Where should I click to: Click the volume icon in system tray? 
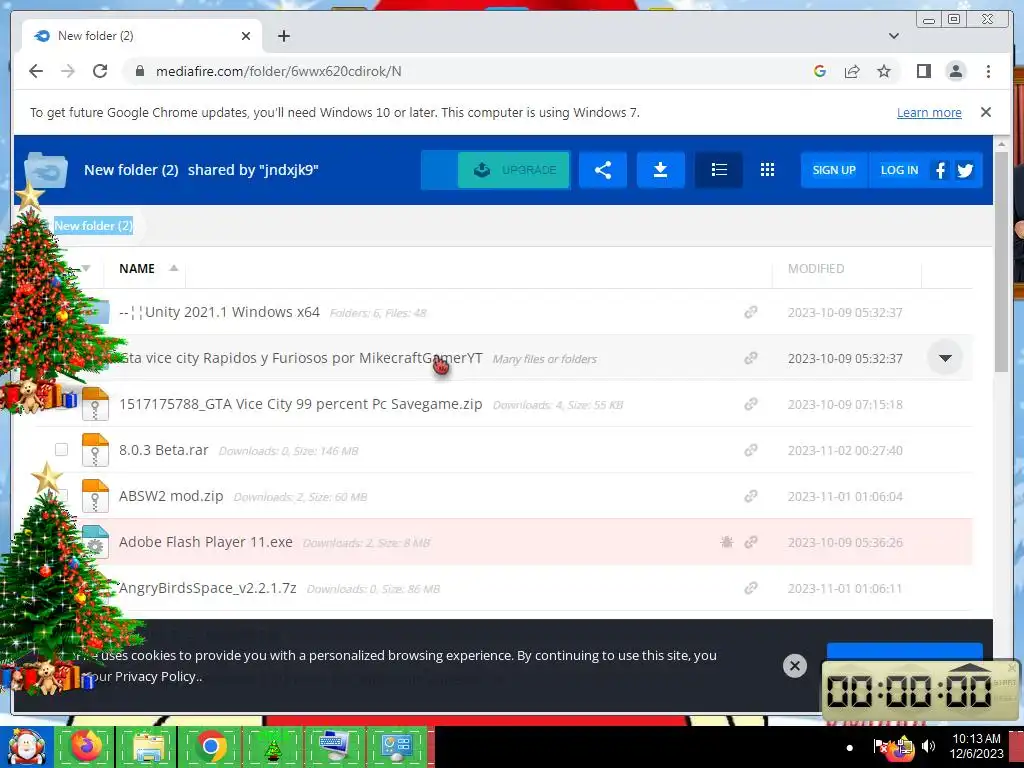point(928,746)
